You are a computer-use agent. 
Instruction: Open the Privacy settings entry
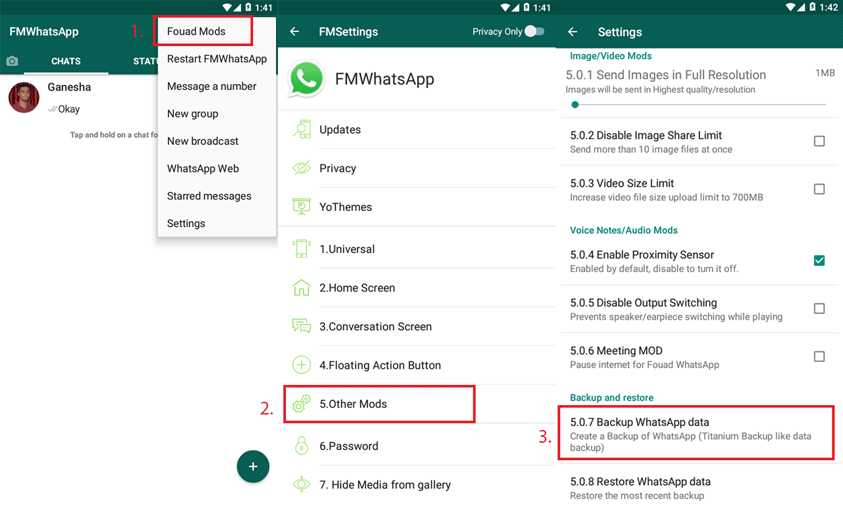point(417,168)
